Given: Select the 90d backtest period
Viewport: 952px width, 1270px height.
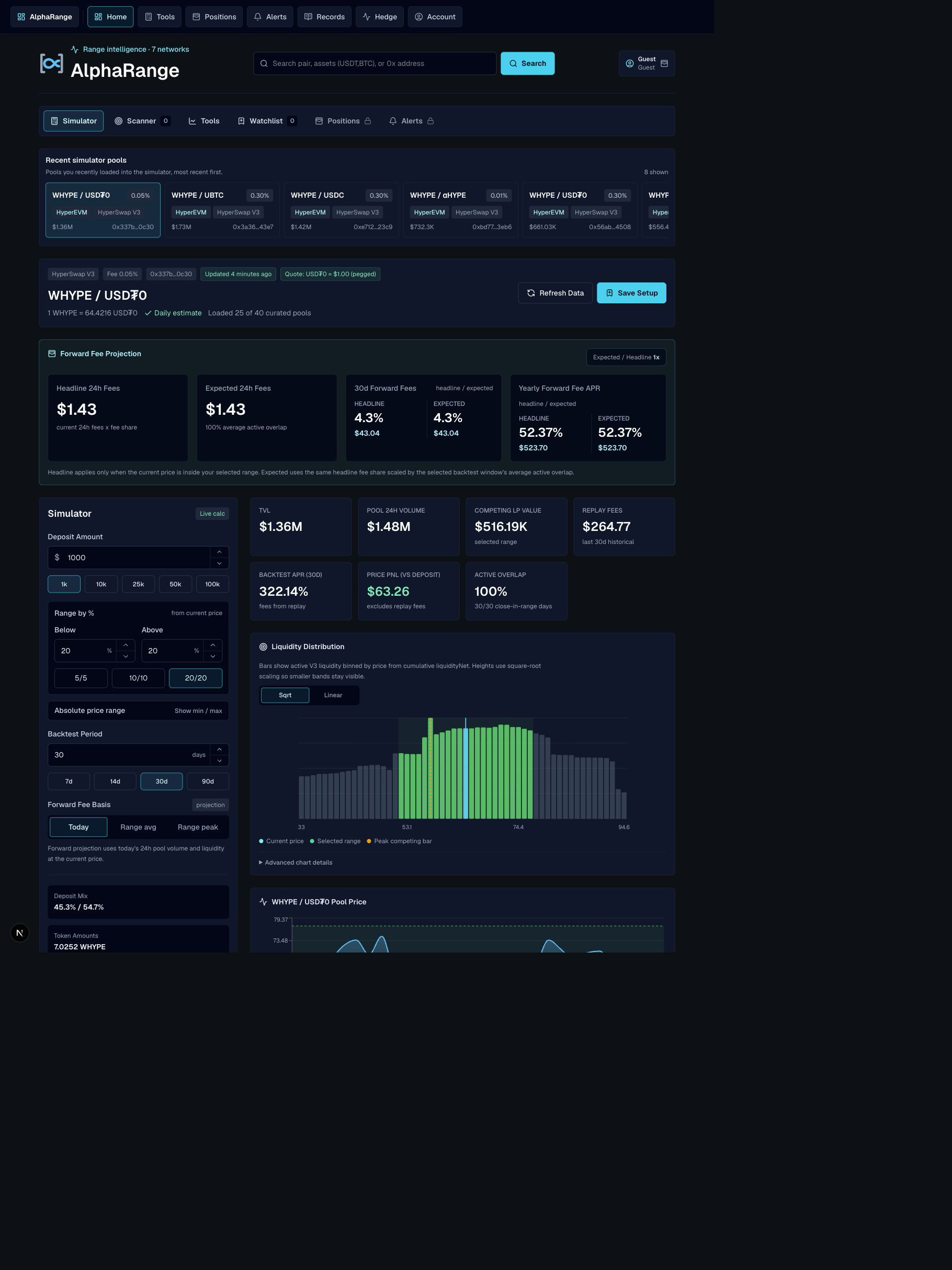Looking at the screenshot, I should coord(208,781).
